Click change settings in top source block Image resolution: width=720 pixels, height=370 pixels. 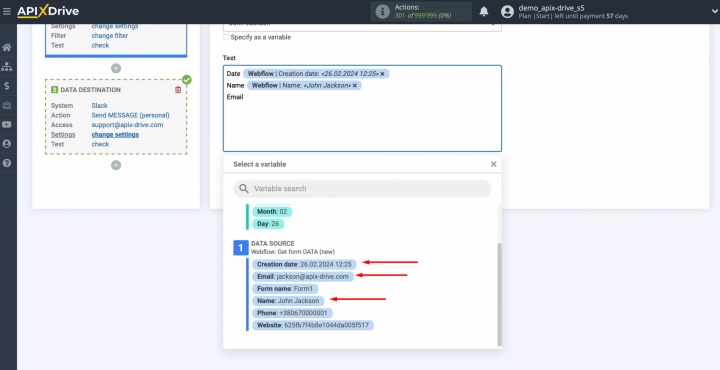(x=115, y=26)
